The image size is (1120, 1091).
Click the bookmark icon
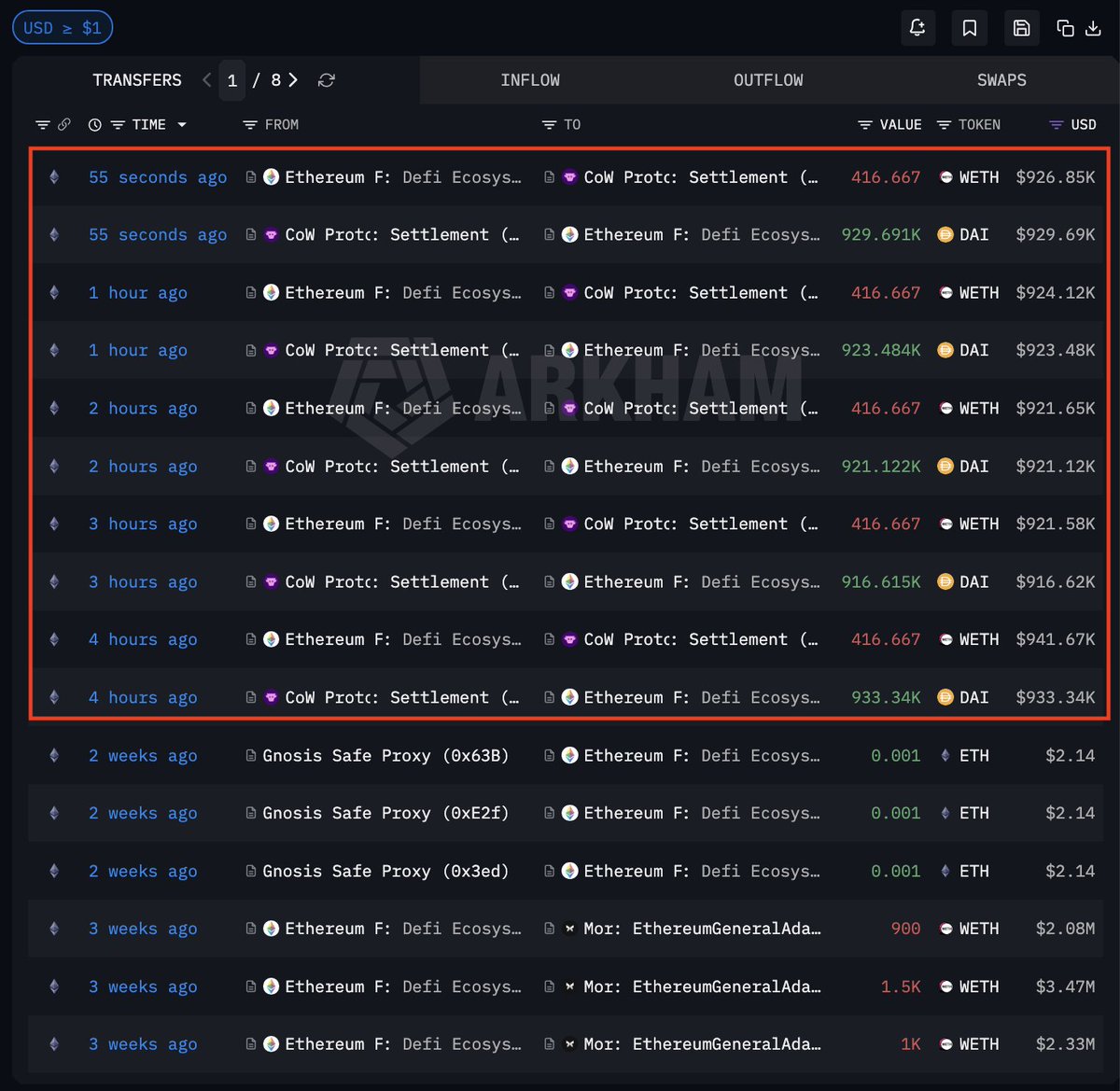coord(970,28)
